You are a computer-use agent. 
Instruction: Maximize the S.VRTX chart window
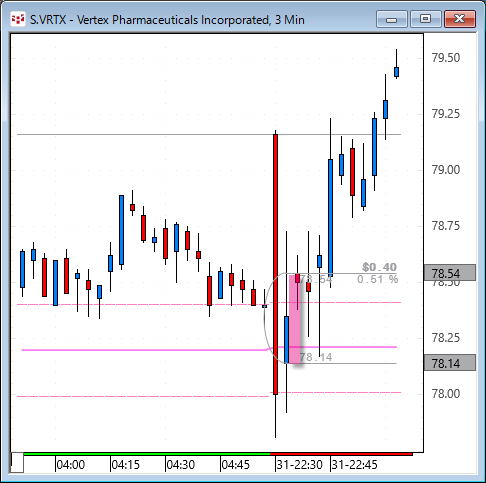pyautogui.click(x=425, y=19)
